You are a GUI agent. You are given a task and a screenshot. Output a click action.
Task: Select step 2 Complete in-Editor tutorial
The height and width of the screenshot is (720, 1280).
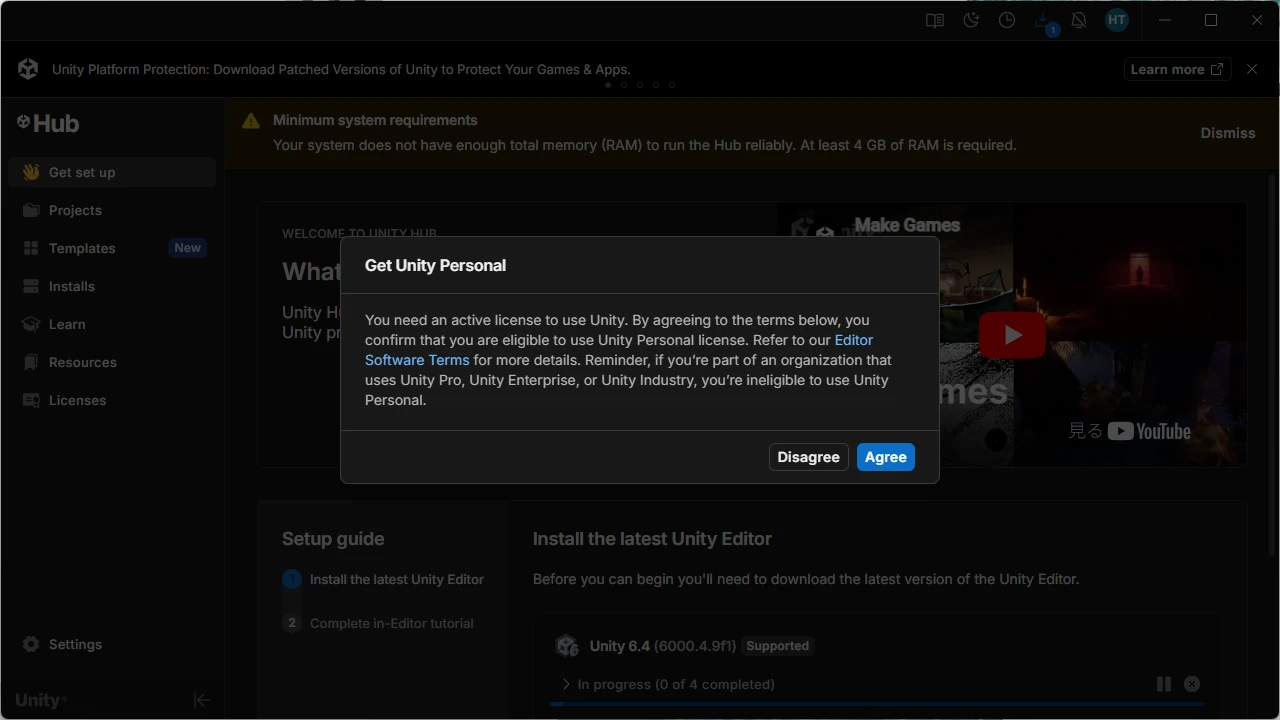tap(379, 623)
